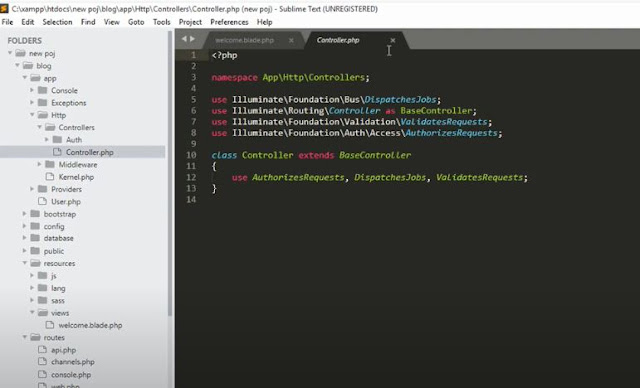The height and width of the screenshot is (388, 640).
Task: Click DispatchesJobs on line 5
Action: click(400, 100)
